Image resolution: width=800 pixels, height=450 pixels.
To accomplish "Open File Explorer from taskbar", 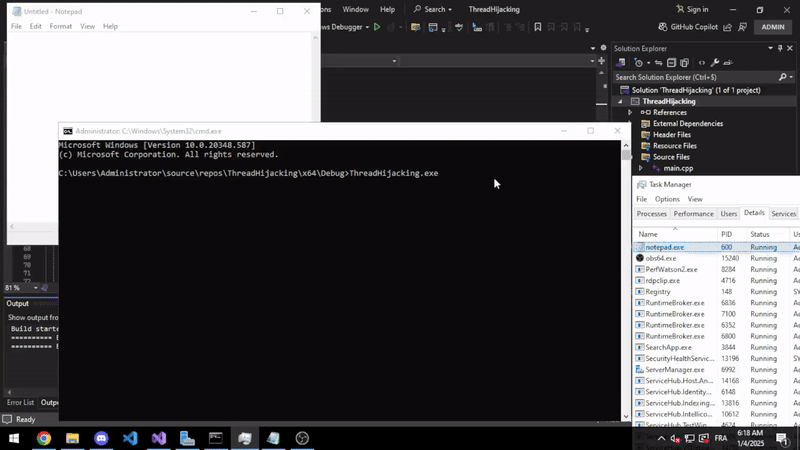I will click(72, 438).
